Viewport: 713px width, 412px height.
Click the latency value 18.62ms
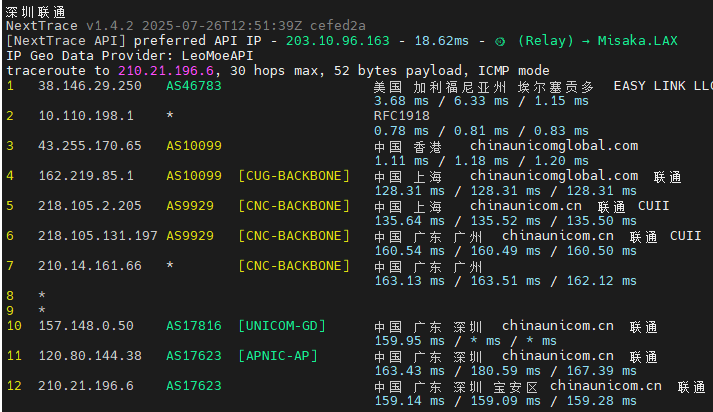pos(441,41)
